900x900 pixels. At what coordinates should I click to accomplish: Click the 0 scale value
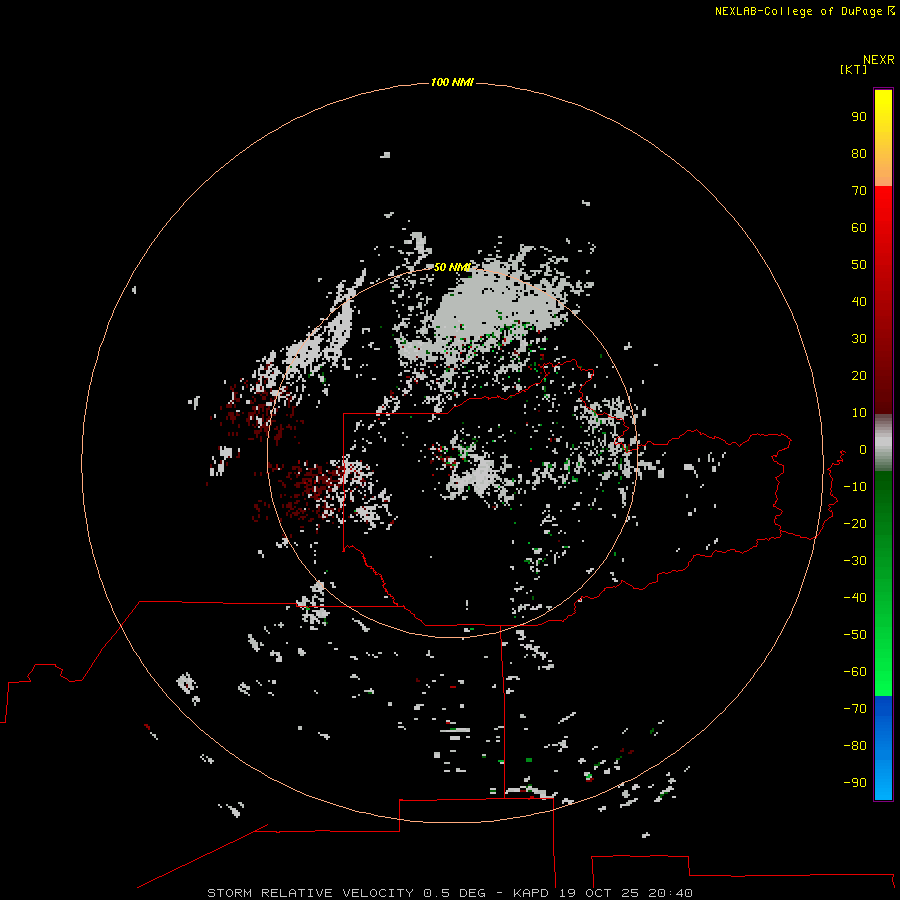click(863, 450)
